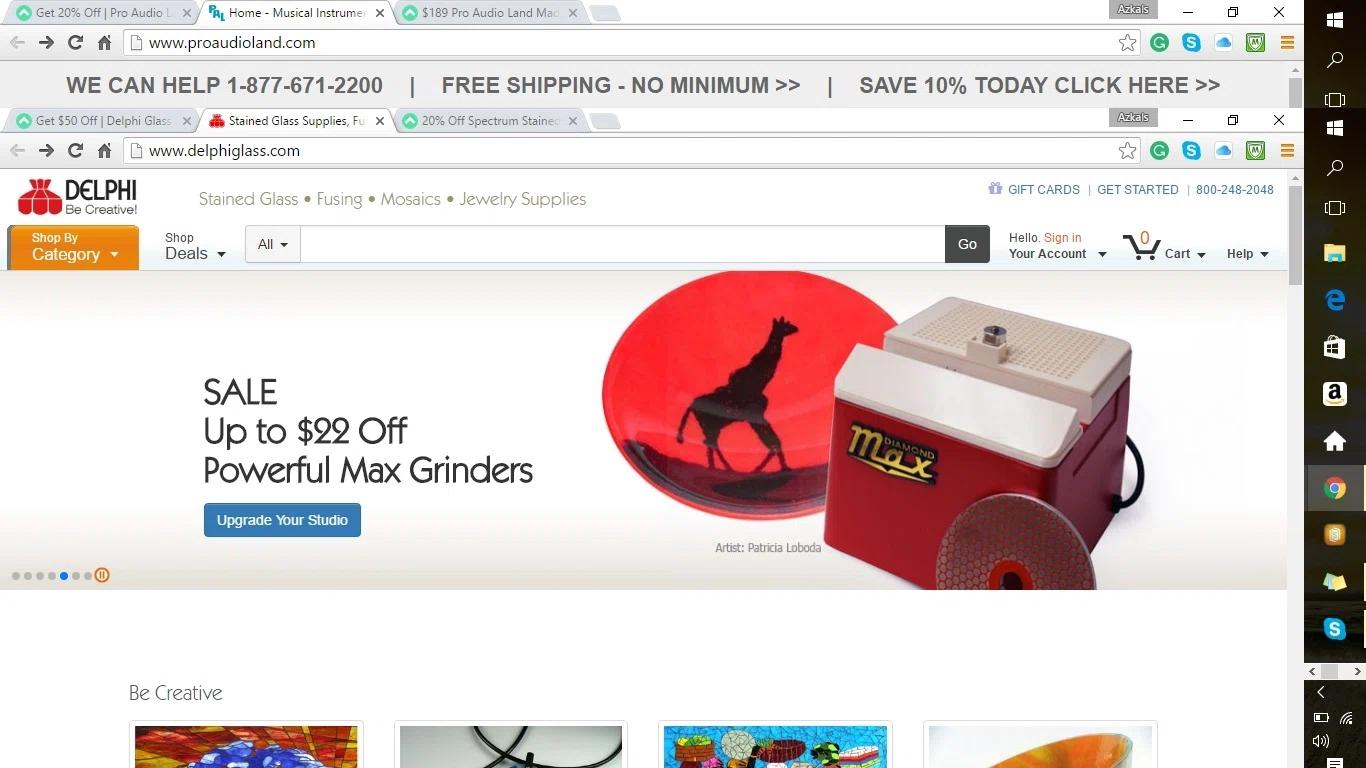This screenshot has height=768, width=1366.
Task: Switch to the 20% Off Spectrum Stained tab
Action: point(490,121)
